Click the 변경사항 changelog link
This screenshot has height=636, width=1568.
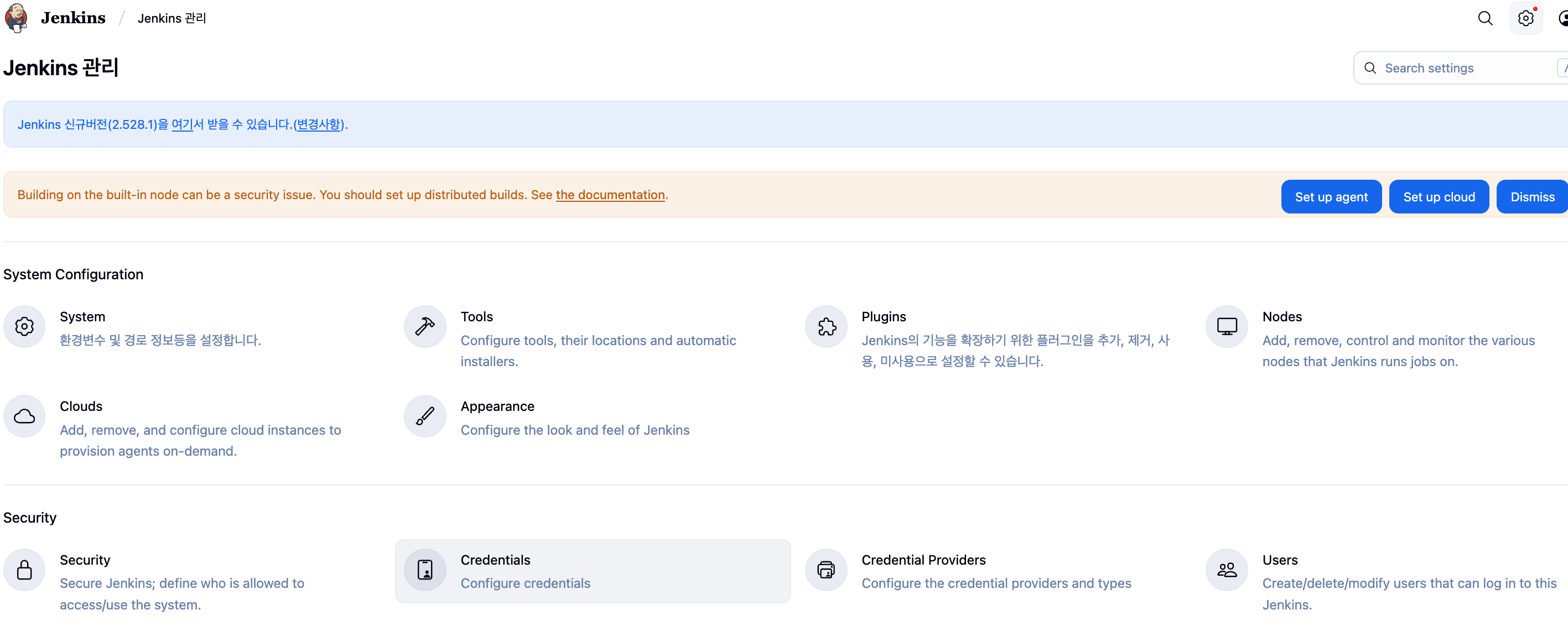click(318, 124)
